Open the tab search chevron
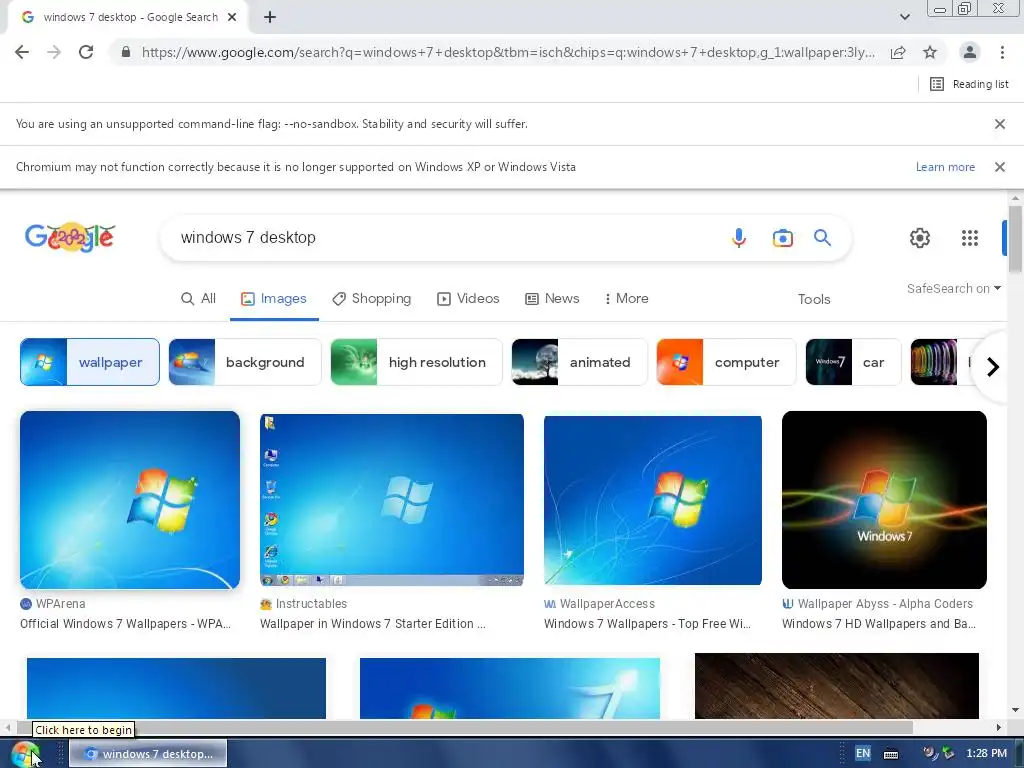 (904, 17)
